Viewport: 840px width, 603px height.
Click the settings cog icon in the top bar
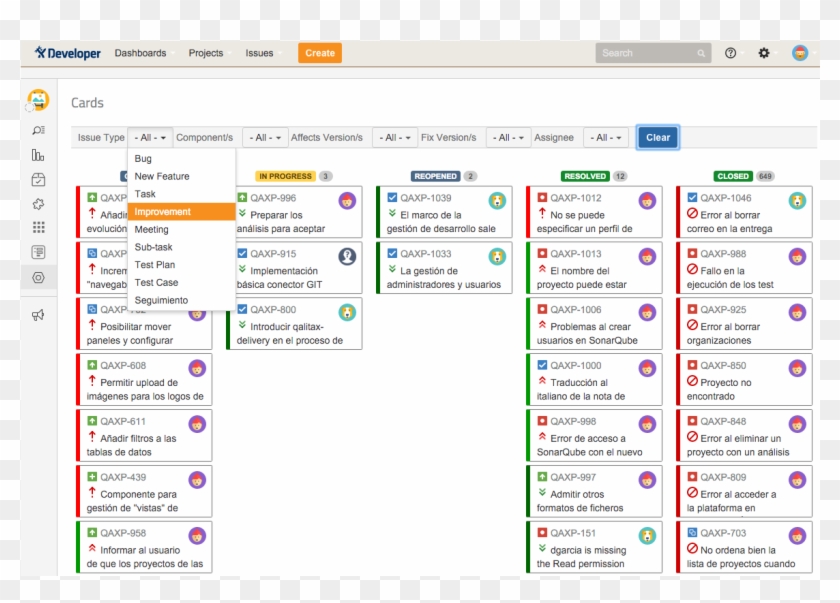coord(763,53)
